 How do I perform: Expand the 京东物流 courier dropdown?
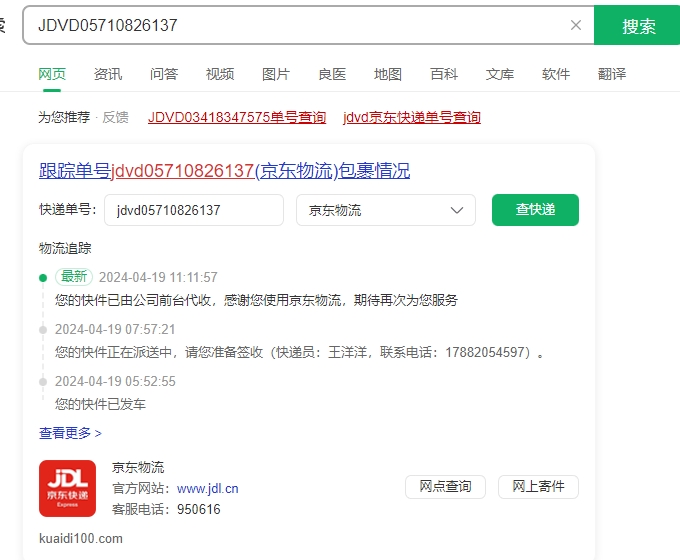(x=386, y=210)
